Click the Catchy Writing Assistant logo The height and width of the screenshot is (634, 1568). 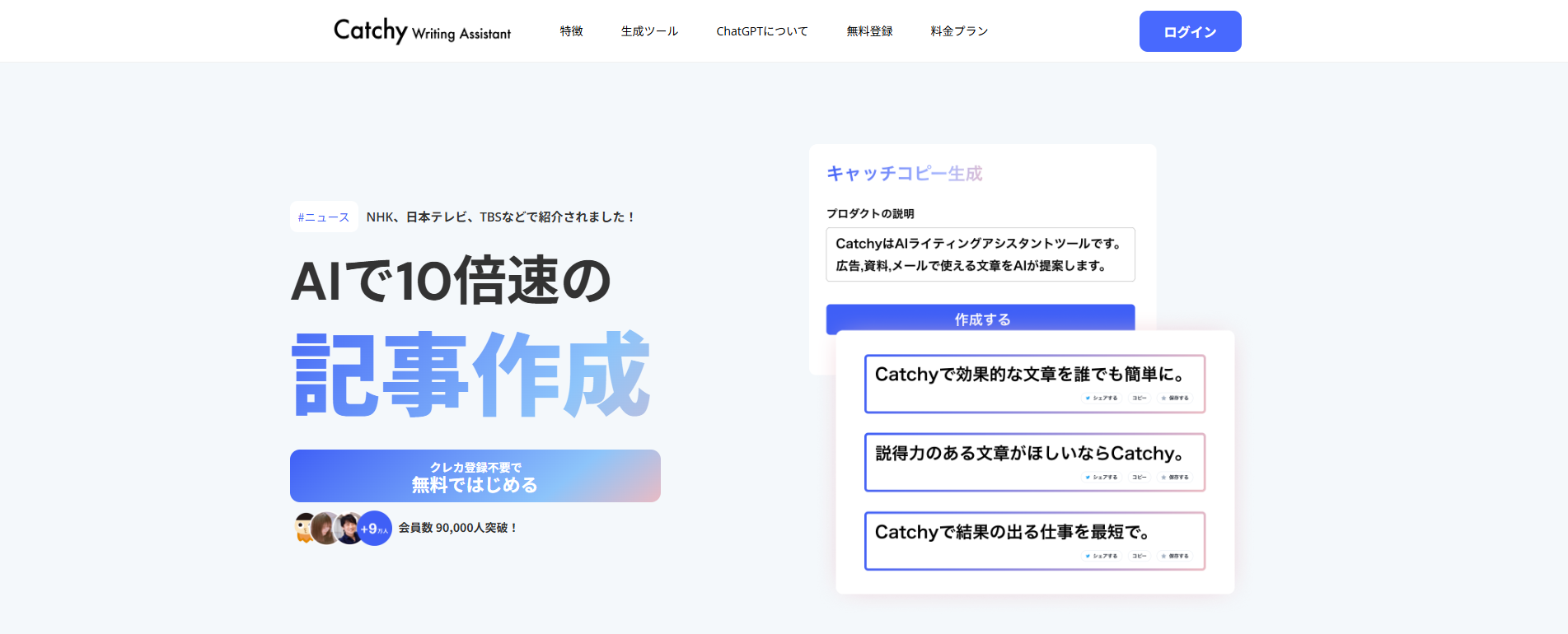click(422, 31)
